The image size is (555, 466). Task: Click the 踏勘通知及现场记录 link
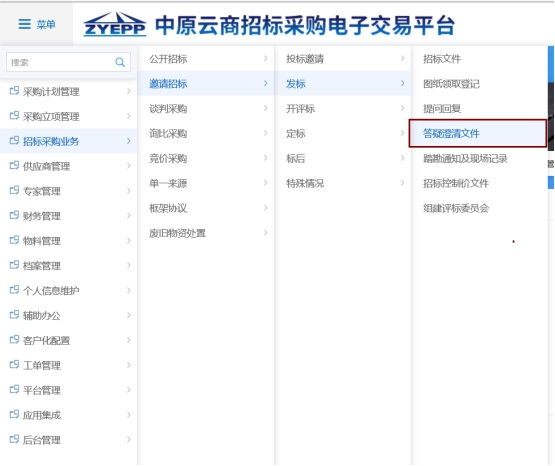(465, 159)
